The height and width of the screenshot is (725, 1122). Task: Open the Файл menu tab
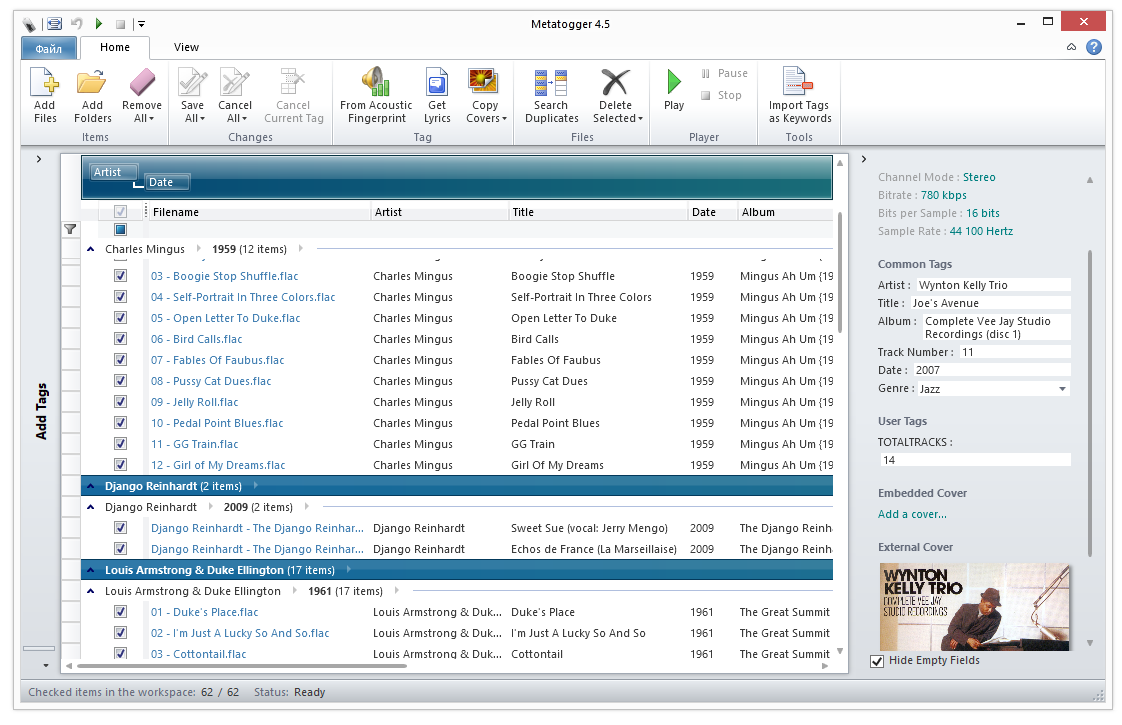[48, 48]
